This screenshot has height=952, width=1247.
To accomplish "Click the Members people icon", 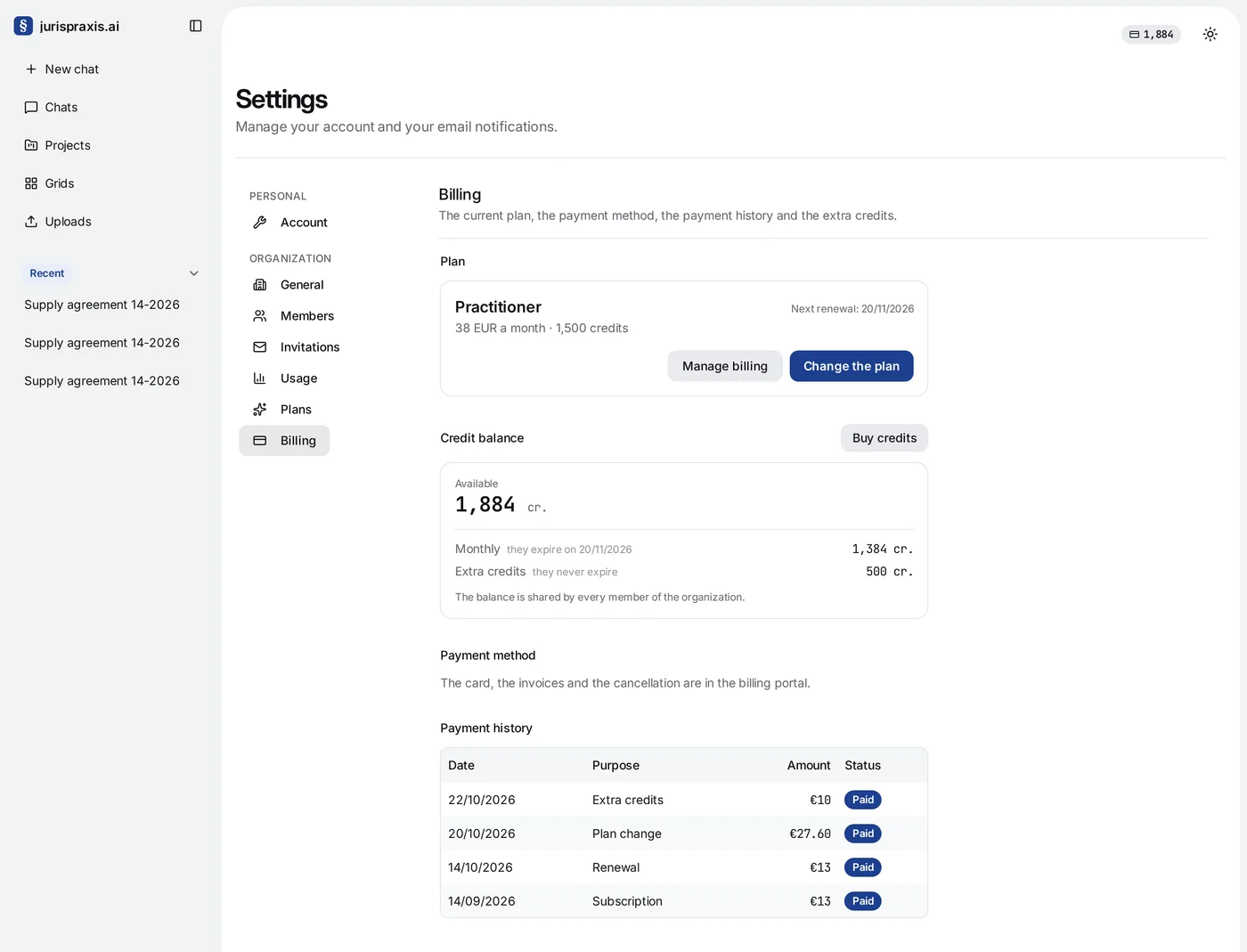I will (260, 316).
